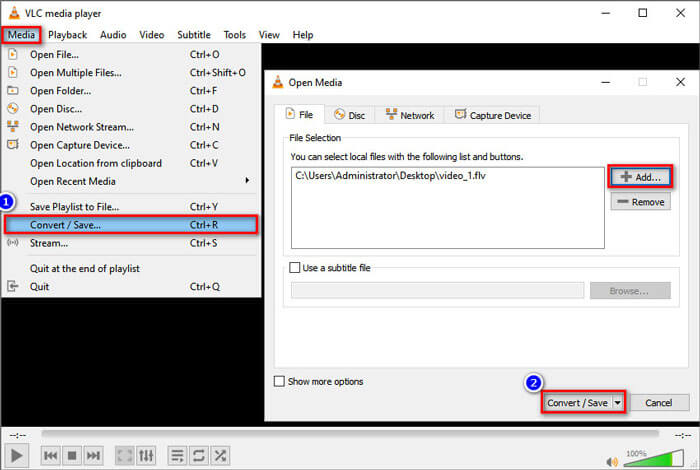Click the next media skip button
This screenshot has width=700, height=470.
pos(93,455)
